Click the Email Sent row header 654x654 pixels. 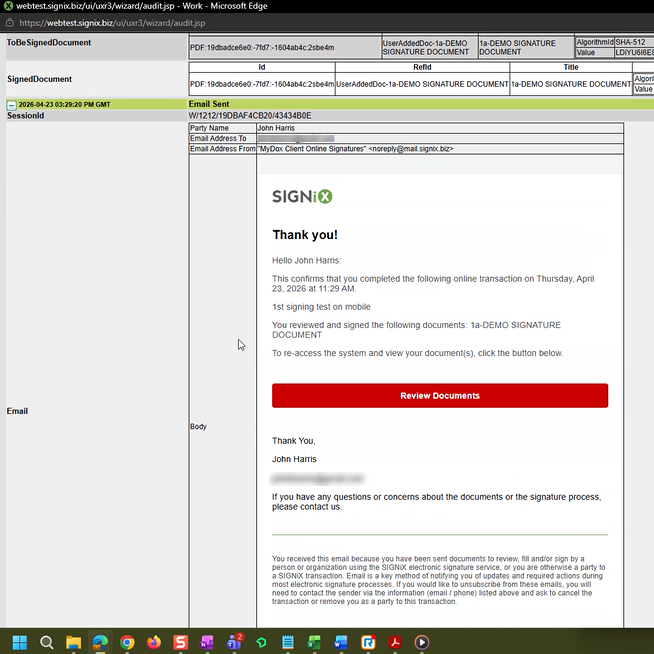click(x=210, y=104)
